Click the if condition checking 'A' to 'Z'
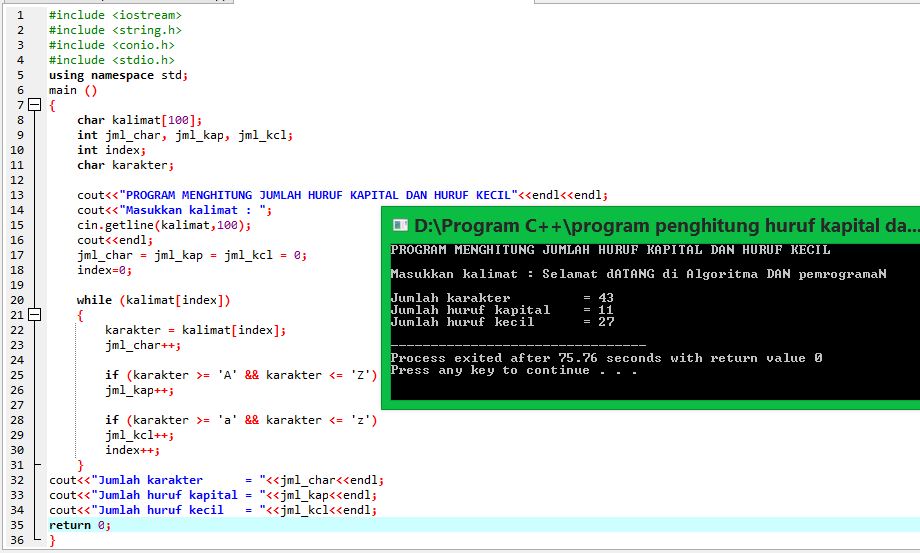The width and height of the screenshot is (920, 553). point(241,375)
